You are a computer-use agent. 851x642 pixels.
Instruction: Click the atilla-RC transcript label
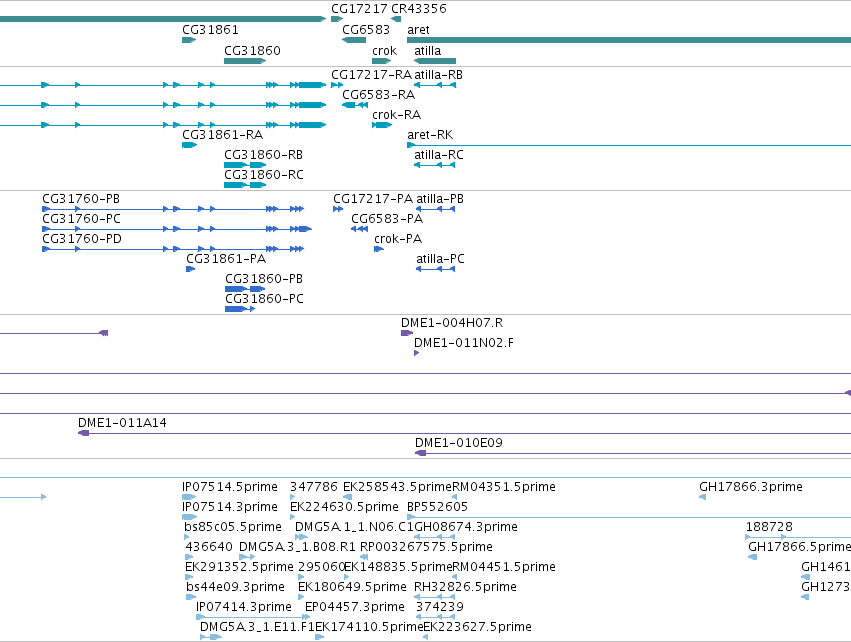click(439, 155)
